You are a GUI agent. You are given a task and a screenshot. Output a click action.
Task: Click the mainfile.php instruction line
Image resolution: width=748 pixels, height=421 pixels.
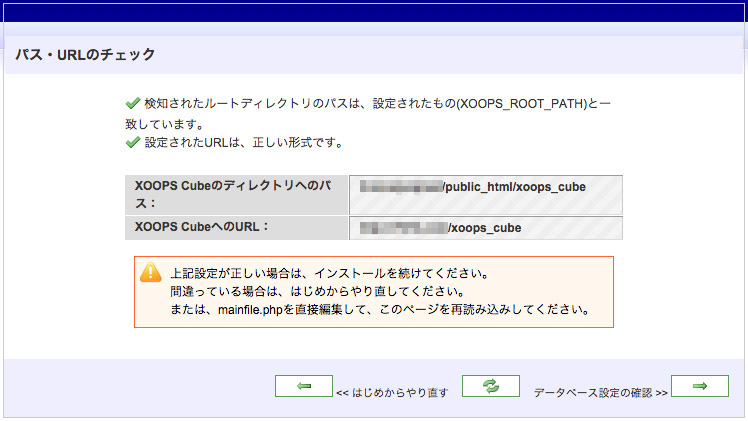click(x=378, y=309)
